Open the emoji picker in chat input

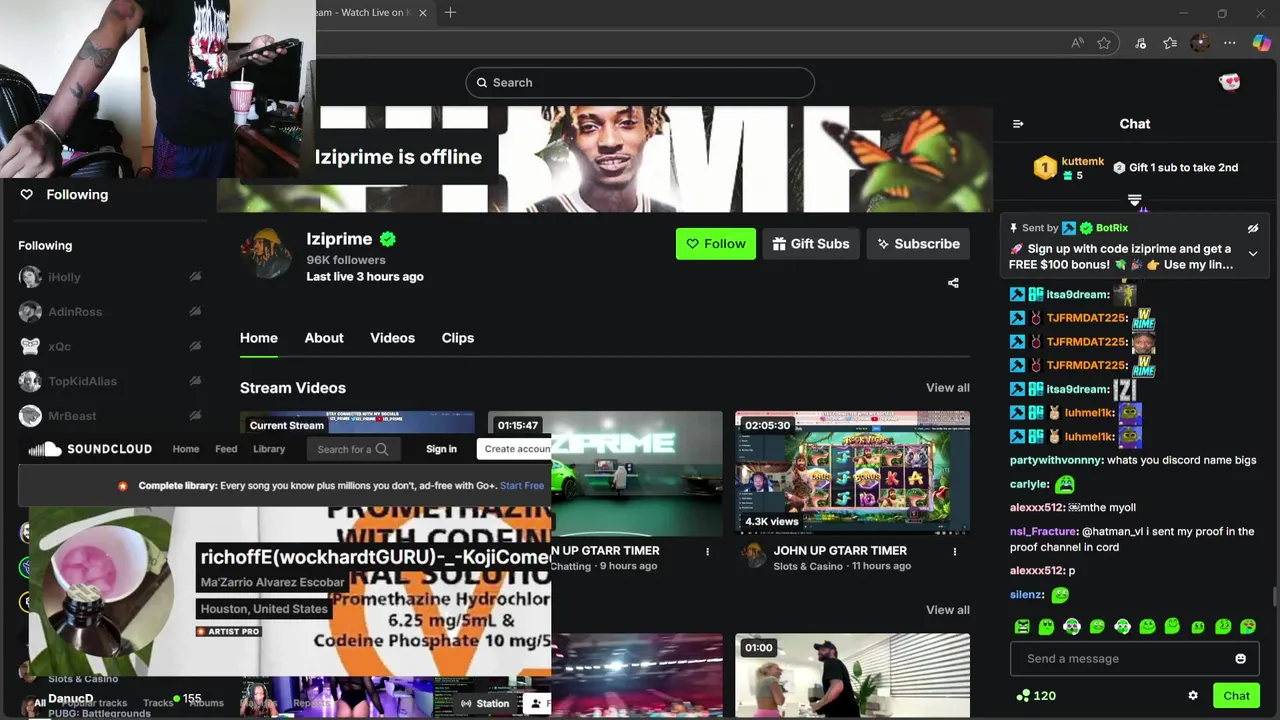[1241, 659]
